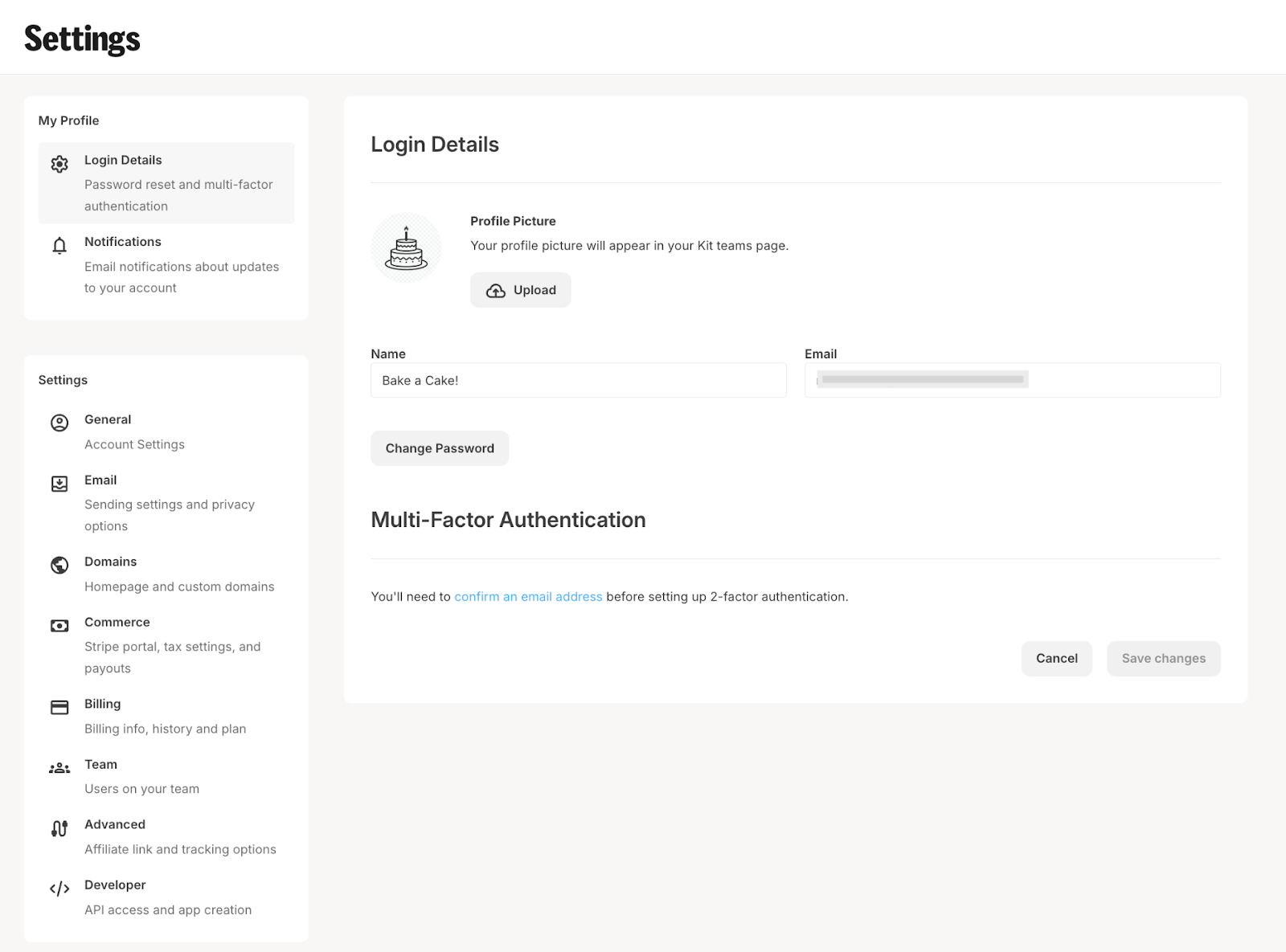The width and height of the screenshot is (1286, 952).
Task: Click the Name input field
Action: (579, 380)
